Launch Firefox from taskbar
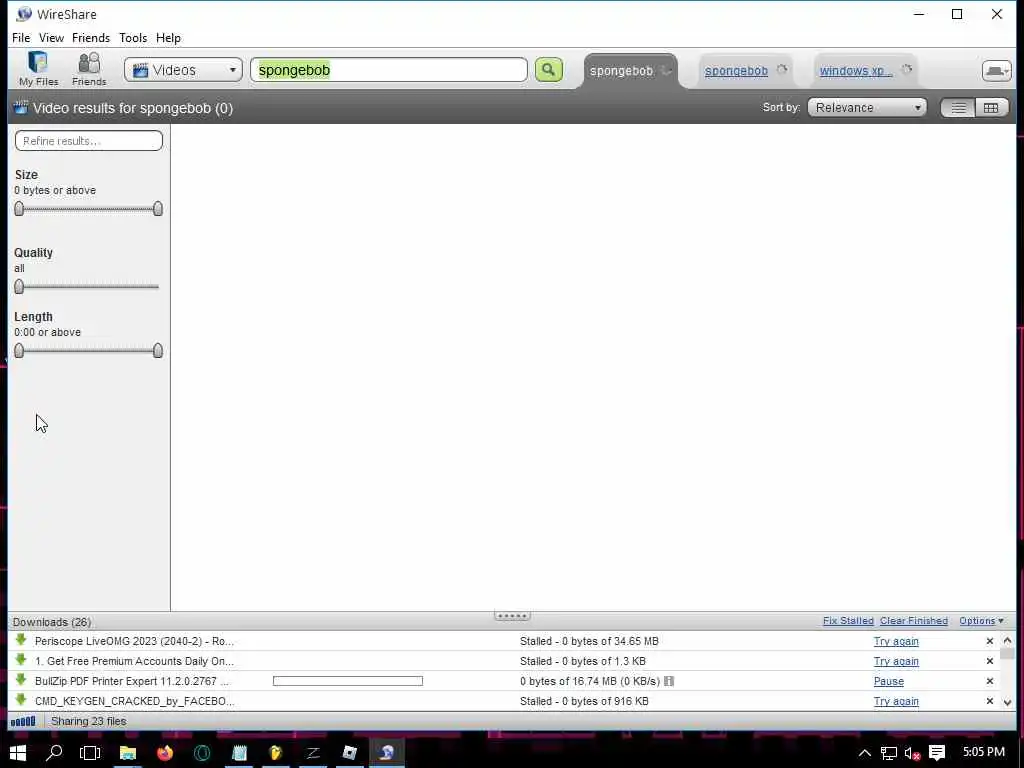Image resolution: width=1024 pixels, height=768 pixels. (x=165, y=753)
